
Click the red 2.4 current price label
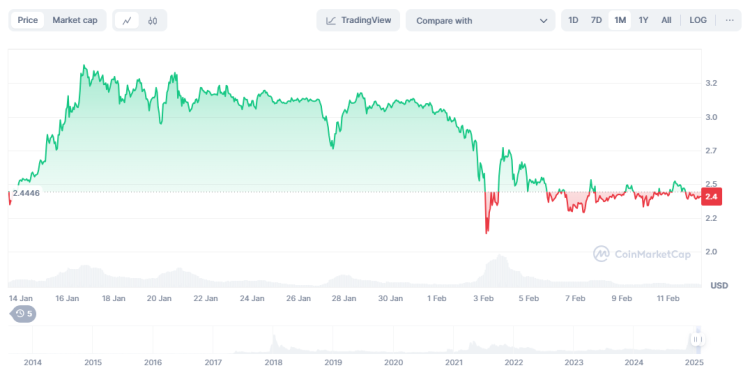(x=711, y=197)
